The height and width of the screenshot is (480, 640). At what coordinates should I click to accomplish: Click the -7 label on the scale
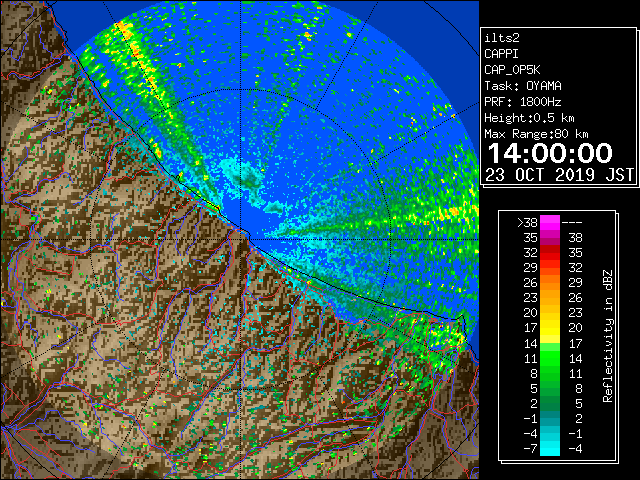[x=530, y=449]
